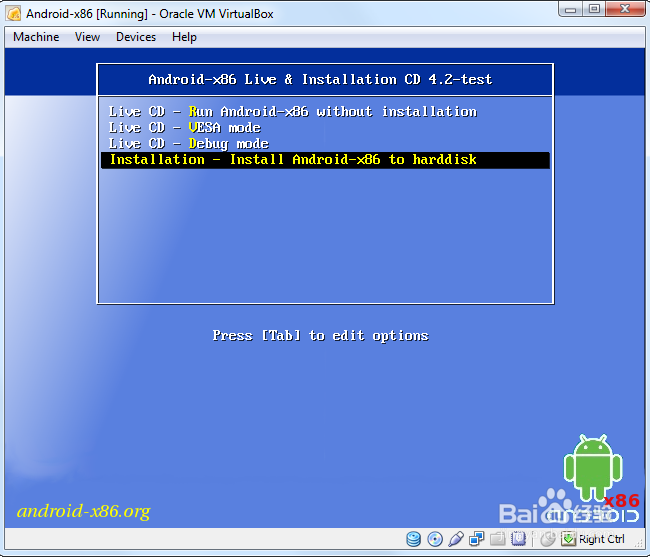
Task: Close the VirtualBox window
Action: pyautogui.click(x=625, y=9)
